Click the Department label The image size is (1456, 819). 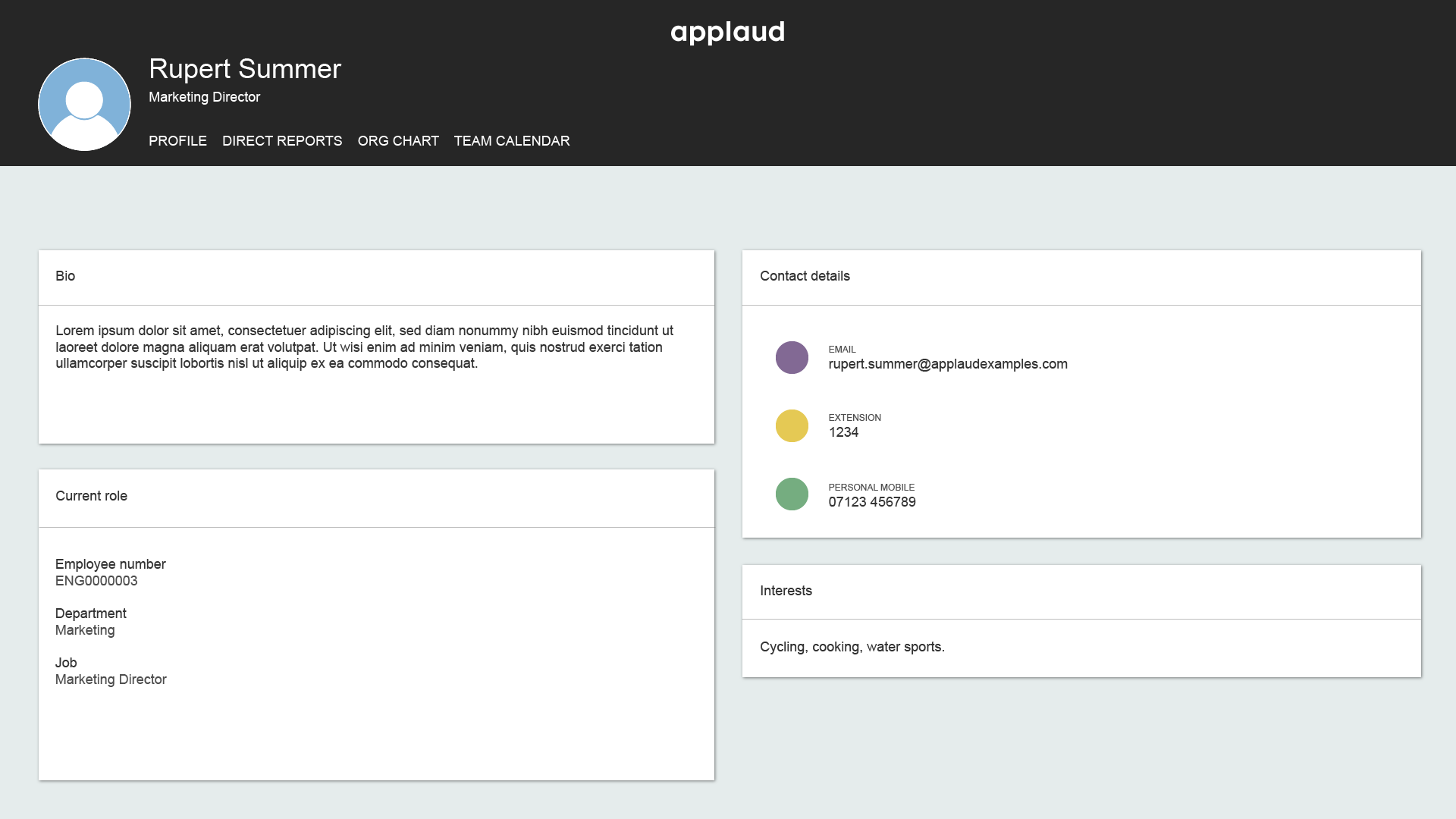click(90, 613)
